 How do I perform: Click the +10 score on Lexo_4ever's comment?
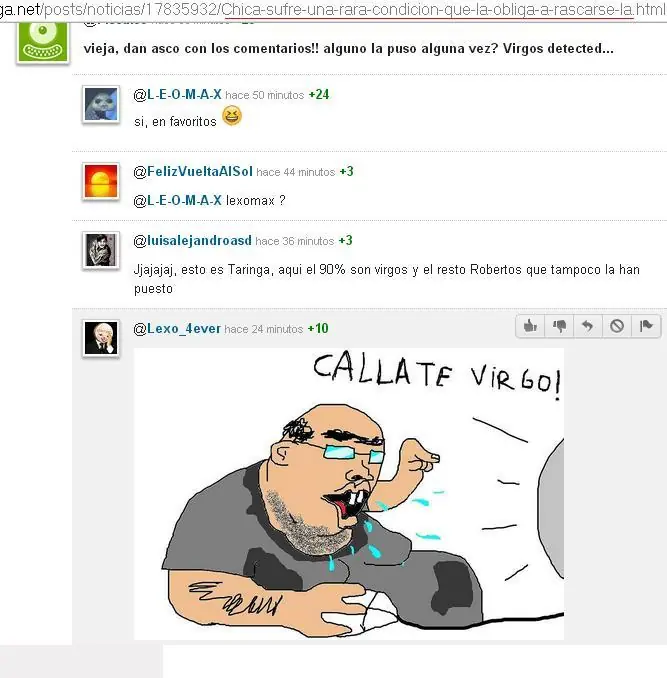coord(318,329)
